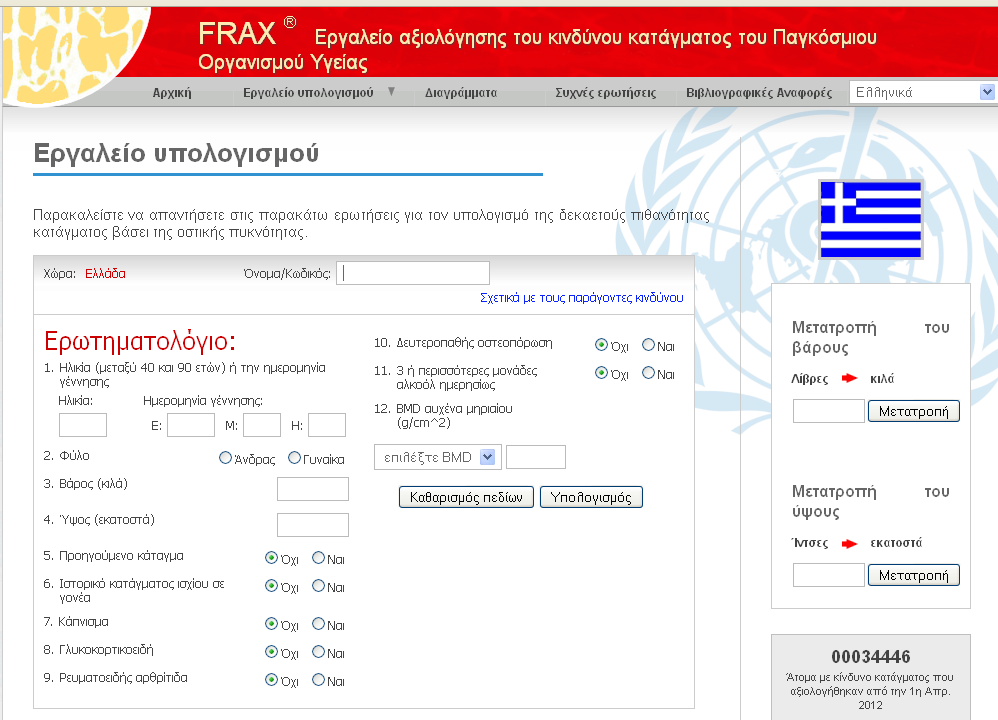Open Εργαλείο υπολογισμού menu item
The width and height of the screenshot is (998, 720).
308,93
